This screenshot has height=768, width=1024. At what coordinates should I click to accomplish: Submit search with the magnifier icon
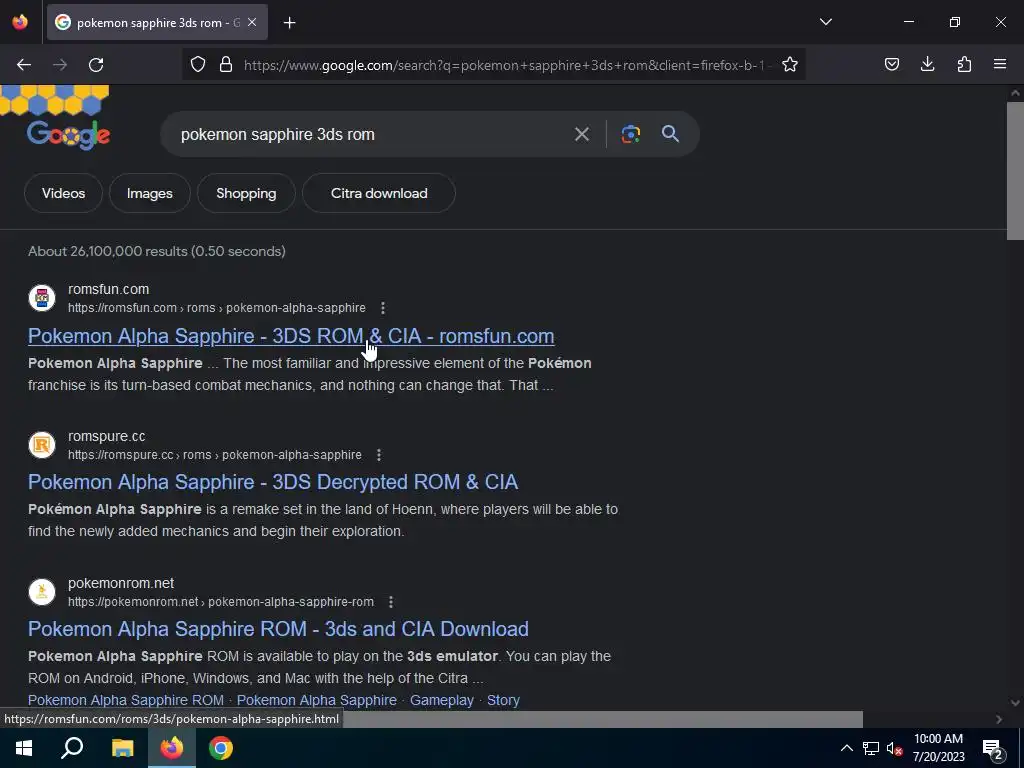(x=670, y=134)
